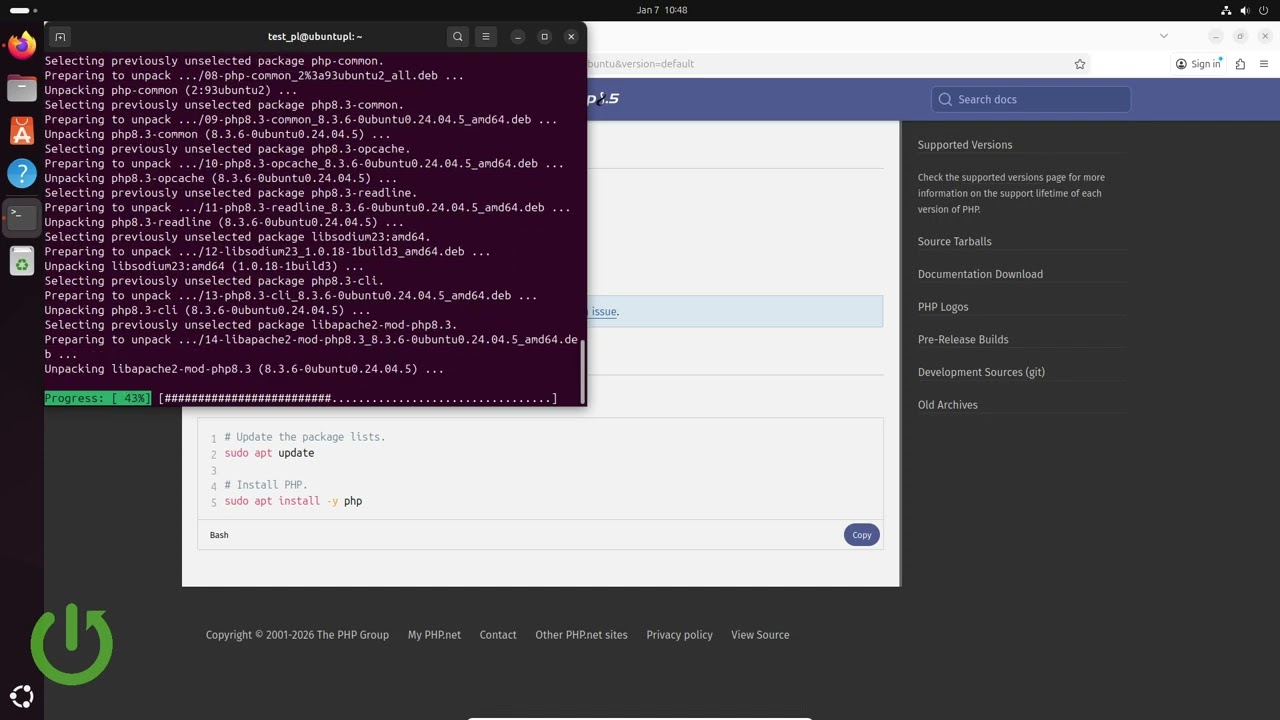Click the PHP 8.5 logo in the header
Viewport: 1280px width, 720px height.
[x=603, y=98]
